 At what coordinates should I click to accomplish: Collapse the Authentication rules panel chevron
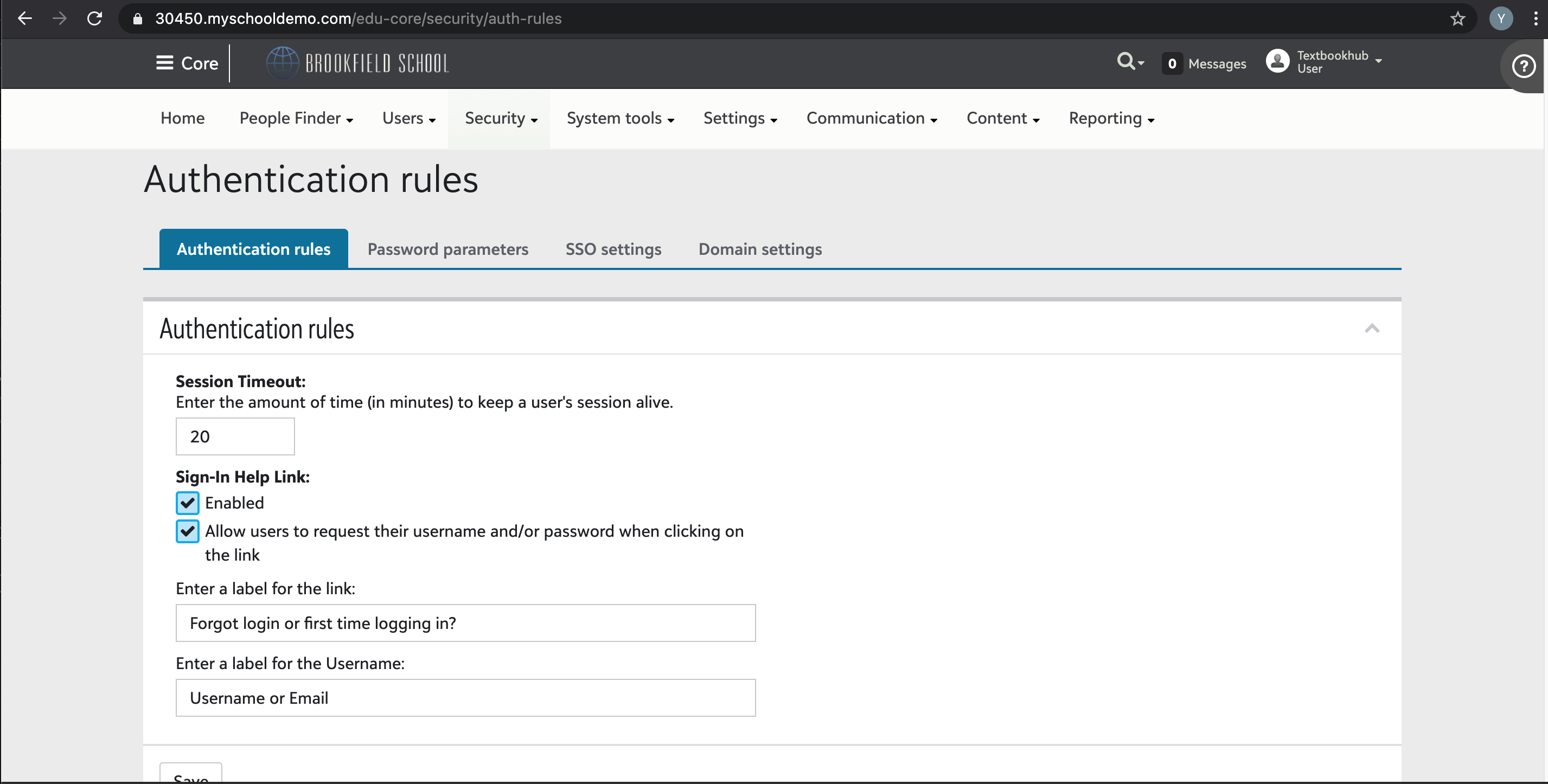pyautogui.click(x=1371, y=329)
